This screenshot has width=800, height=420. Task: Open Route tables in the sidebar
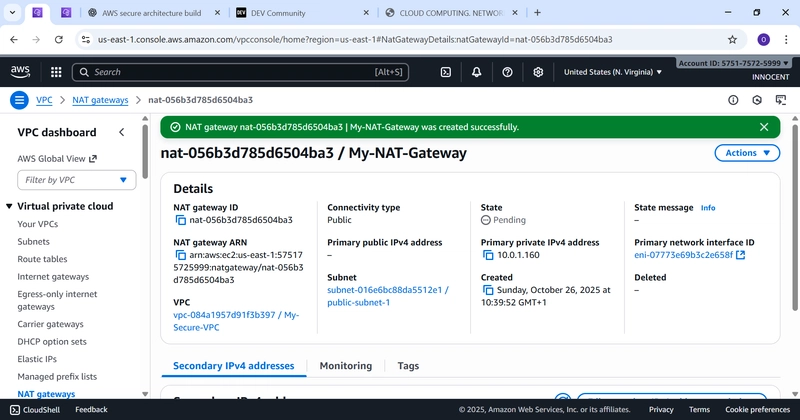(42, 259)
